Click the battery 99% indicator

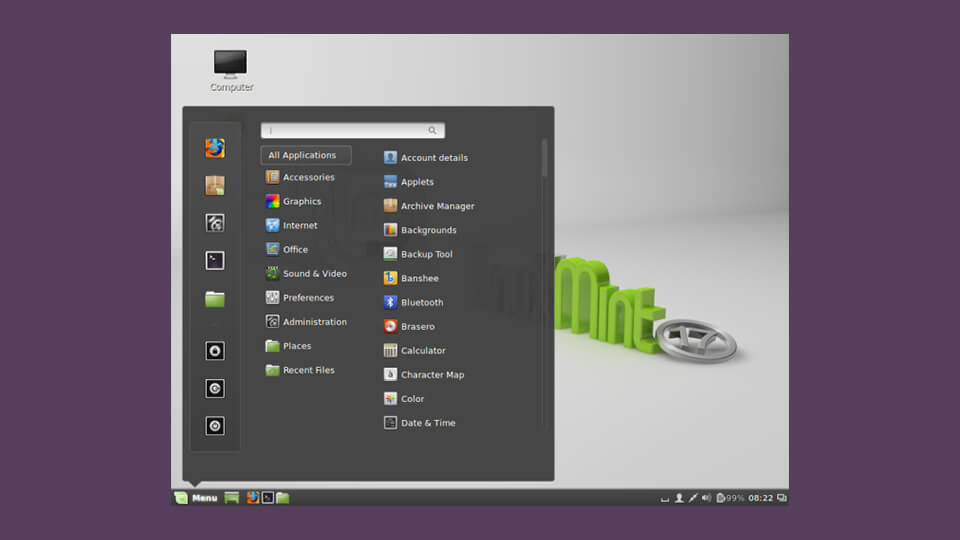[730, 498]
